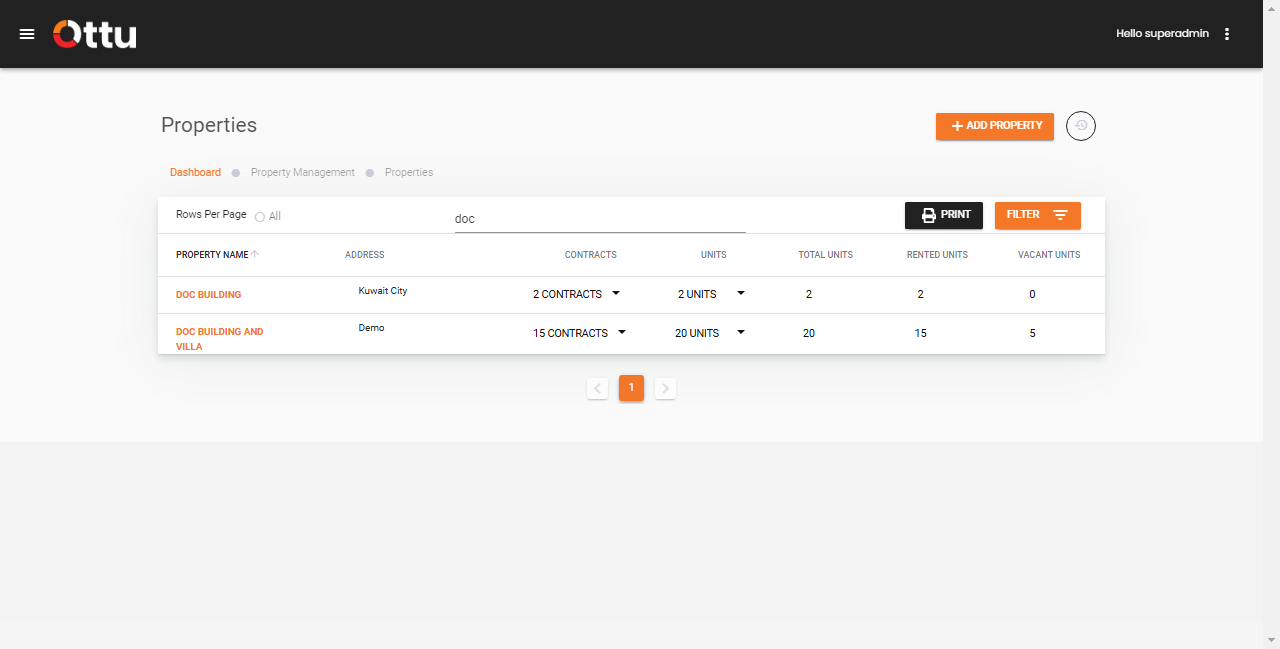Focus the search field containing doc
Image resolution: width=1280 pixels, height=649 pixels.
(x=599, y=219)
